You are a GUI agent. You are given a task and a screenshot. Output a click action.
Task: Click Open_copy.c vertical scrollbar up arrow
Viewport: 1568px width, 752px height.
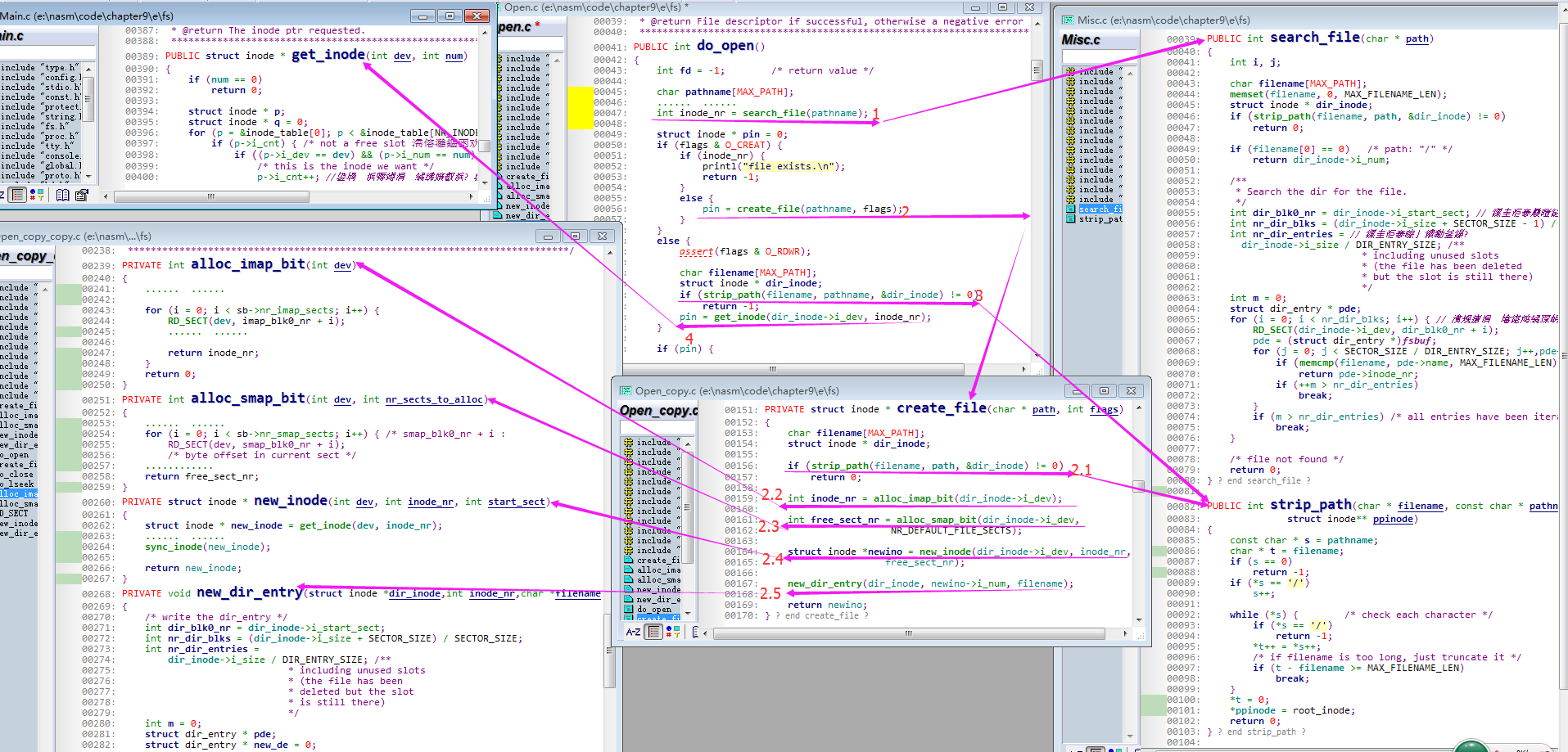tap(1138, 408)
